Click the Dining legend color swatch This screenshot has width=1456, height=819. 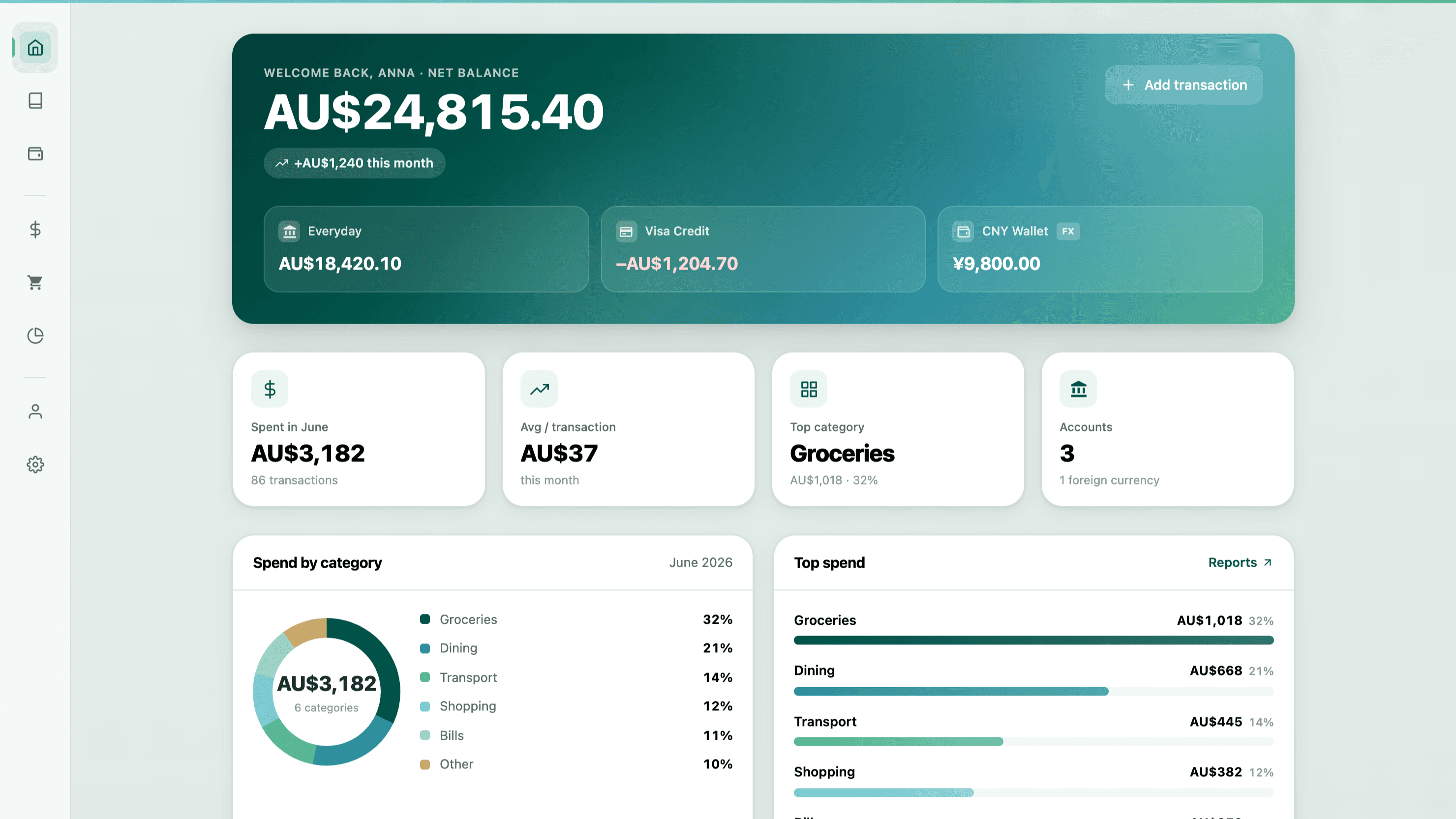point(425,648)
